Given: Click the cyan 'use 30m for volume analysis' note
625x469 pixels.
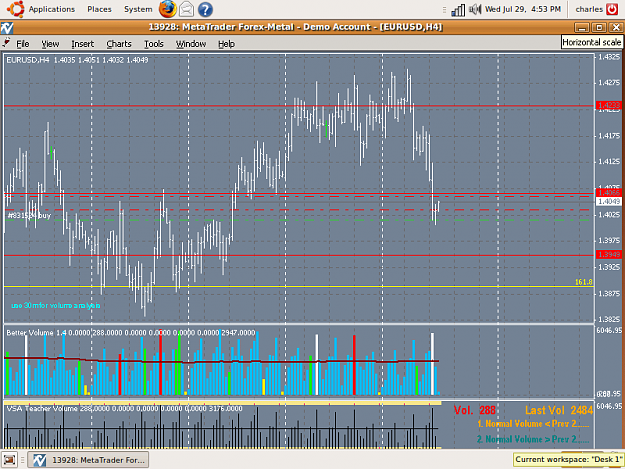Looking at the screenshot, I should pos(56,306).
